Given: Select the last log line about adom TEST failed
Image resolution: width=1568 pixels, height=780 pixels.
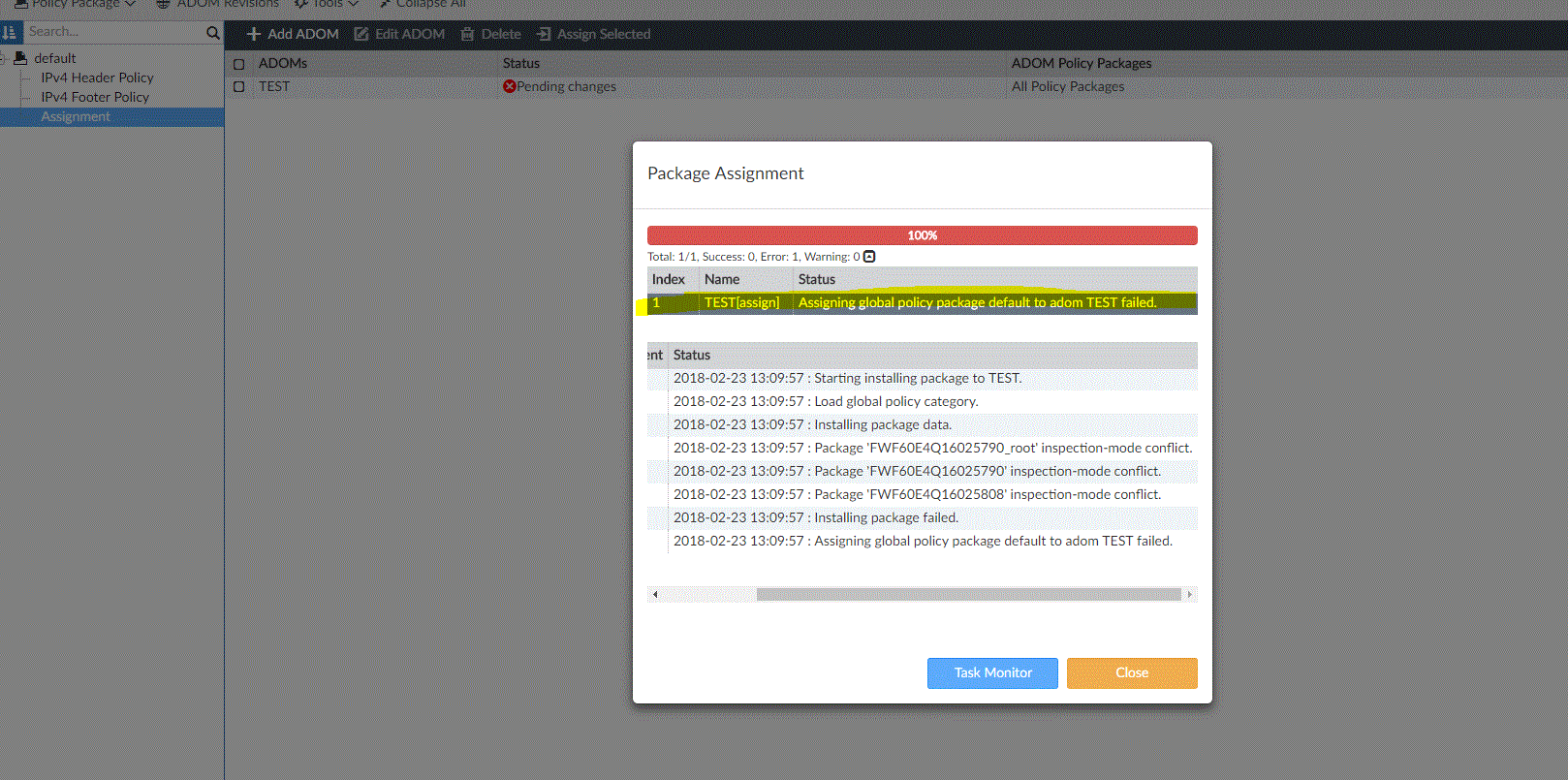Looking at the screenshot, I should 923,541.
